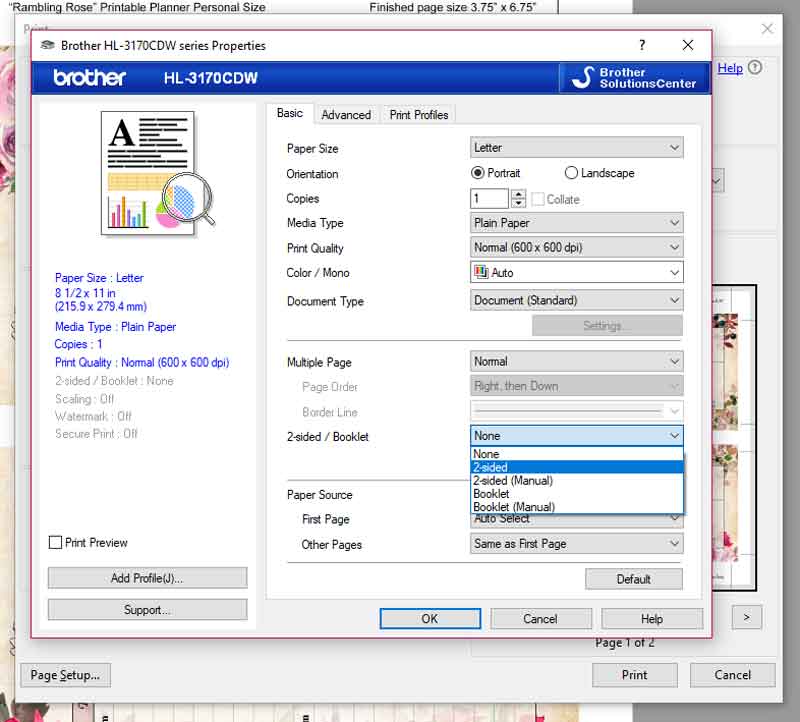Click the Help link in Print window

coord(730,68)
